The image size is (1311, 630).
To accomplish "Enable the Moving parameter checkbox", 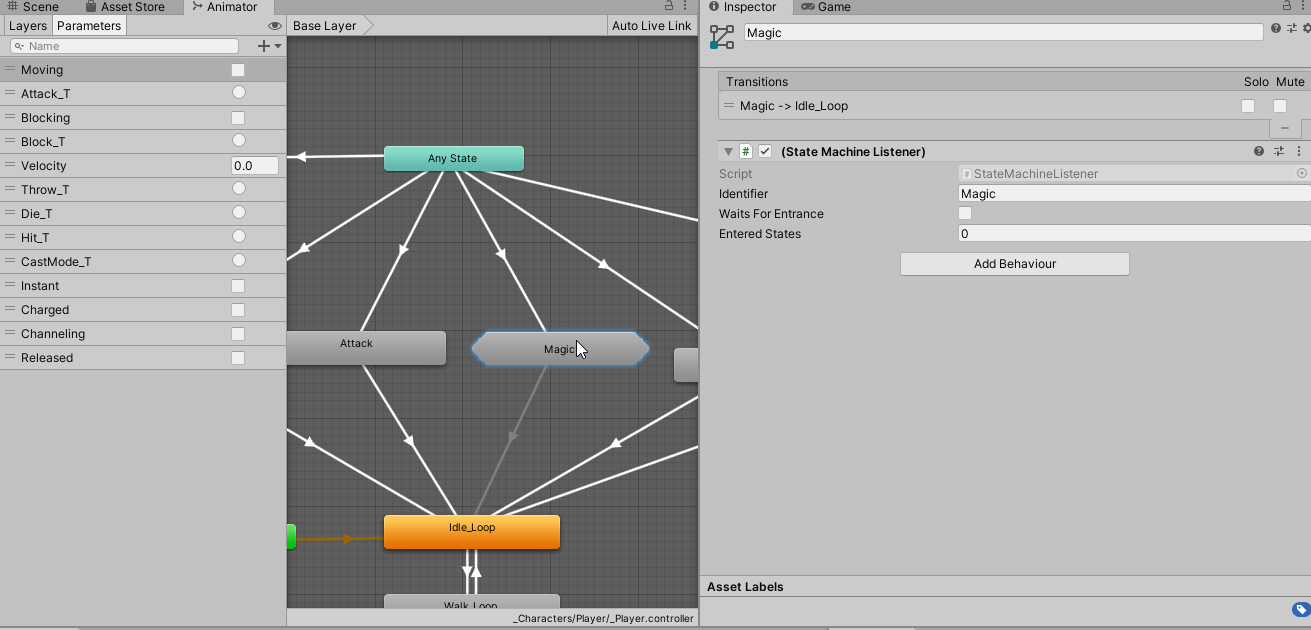I will 236,69.
